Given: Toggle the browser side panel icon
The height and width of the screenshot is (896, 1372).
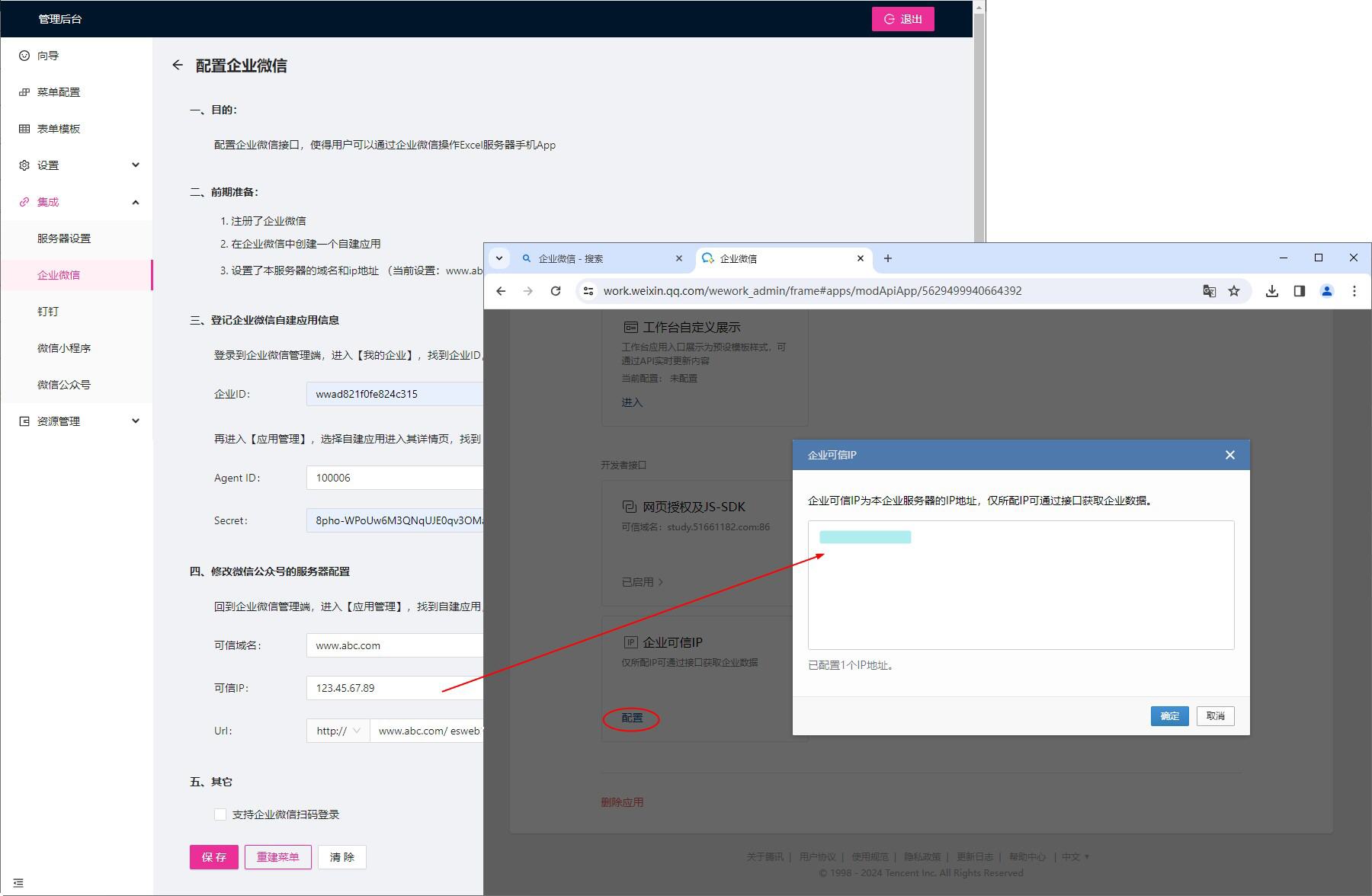Looking at the screenshot, I should tap(1300, 291).
